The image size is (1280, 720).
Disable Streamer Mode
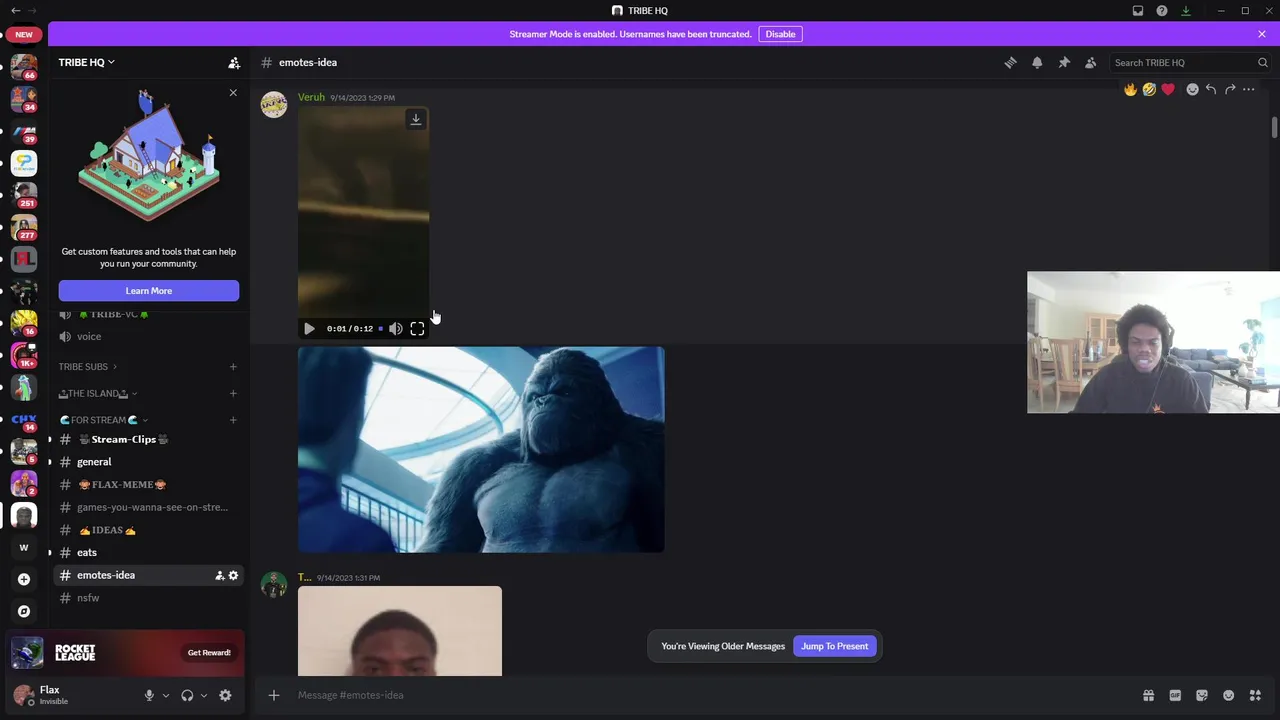[x=780, y=34]
